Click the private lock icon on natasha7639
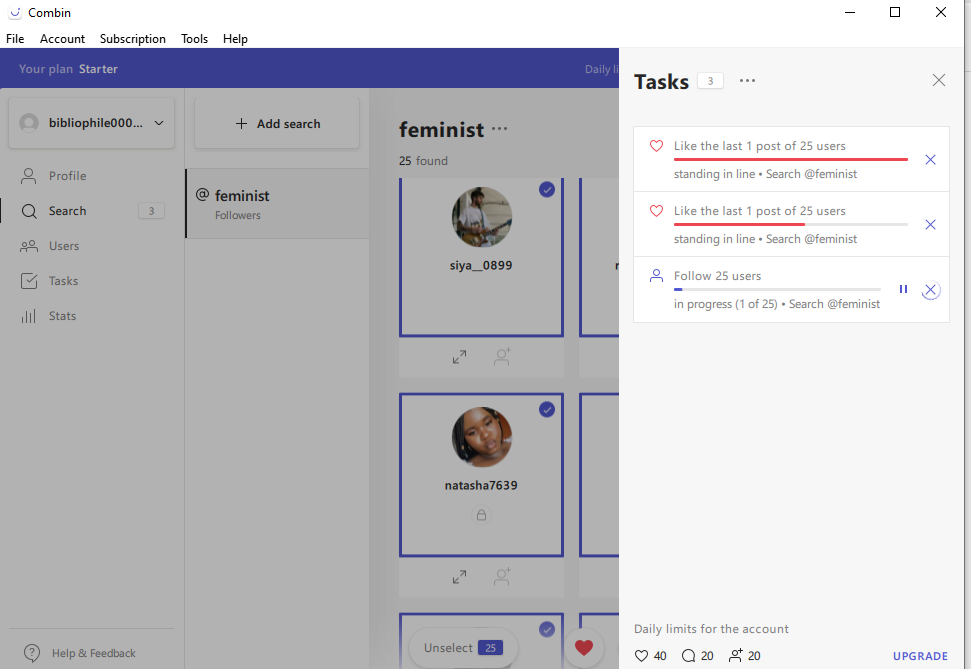This screenshot has height=669, width=971. click(x=481, y=515)
